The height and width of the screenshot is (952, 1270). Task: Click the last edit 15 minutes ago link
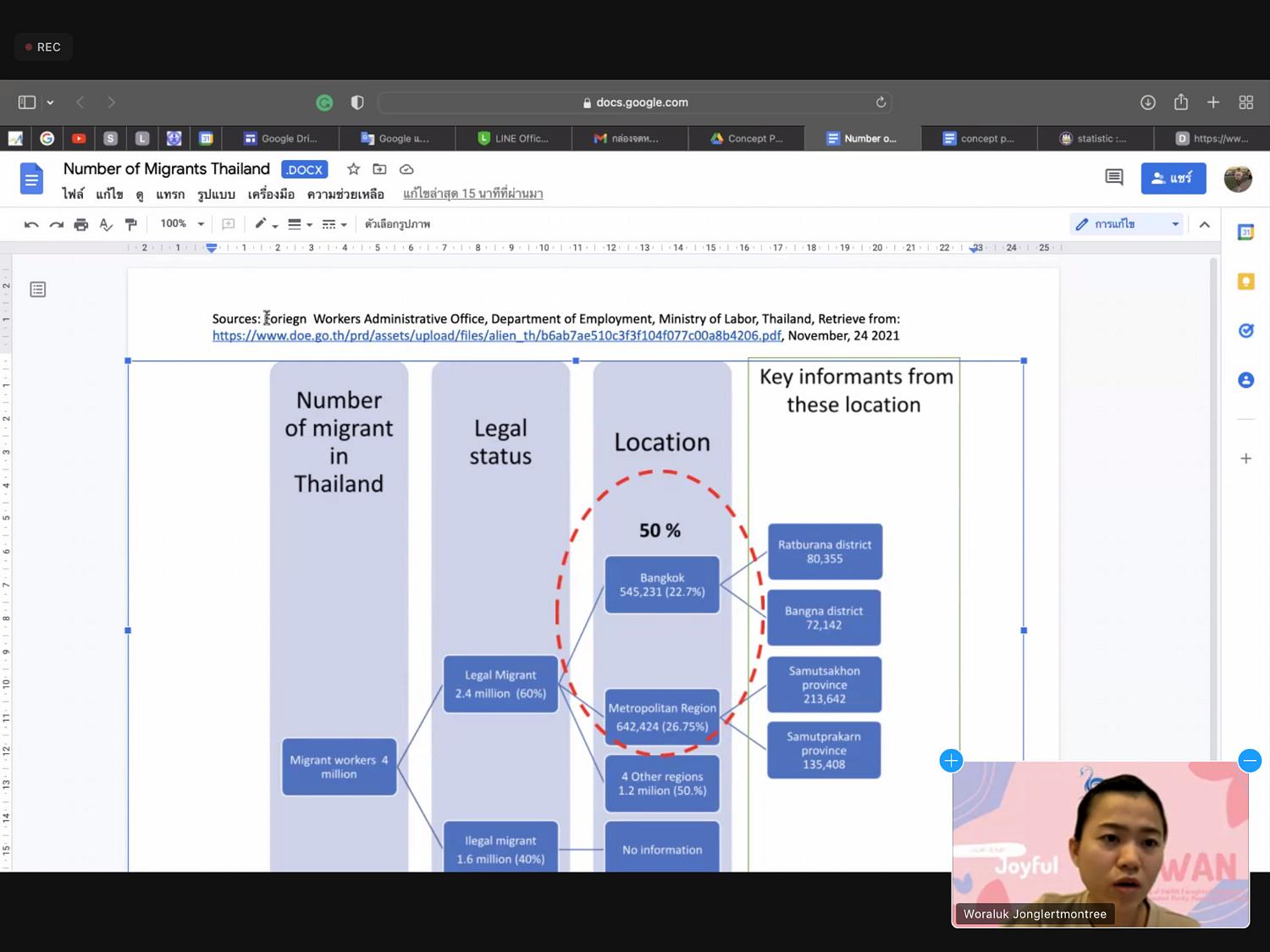click(x=473, y=194)
